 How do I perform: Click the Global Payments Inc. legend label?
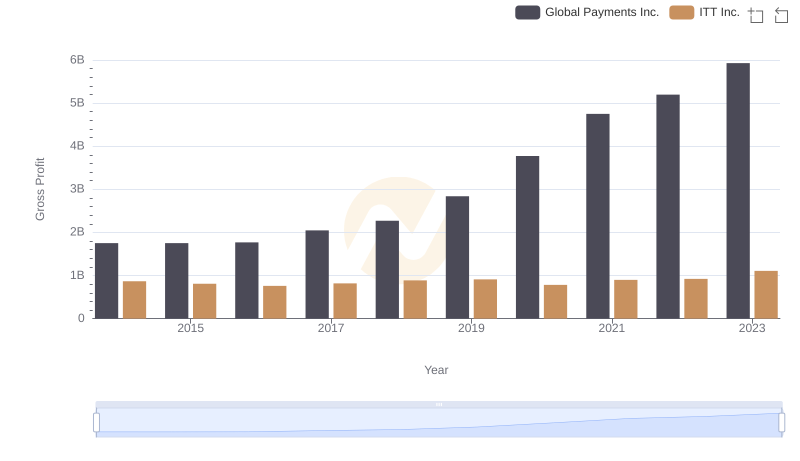tap(602, 12)
